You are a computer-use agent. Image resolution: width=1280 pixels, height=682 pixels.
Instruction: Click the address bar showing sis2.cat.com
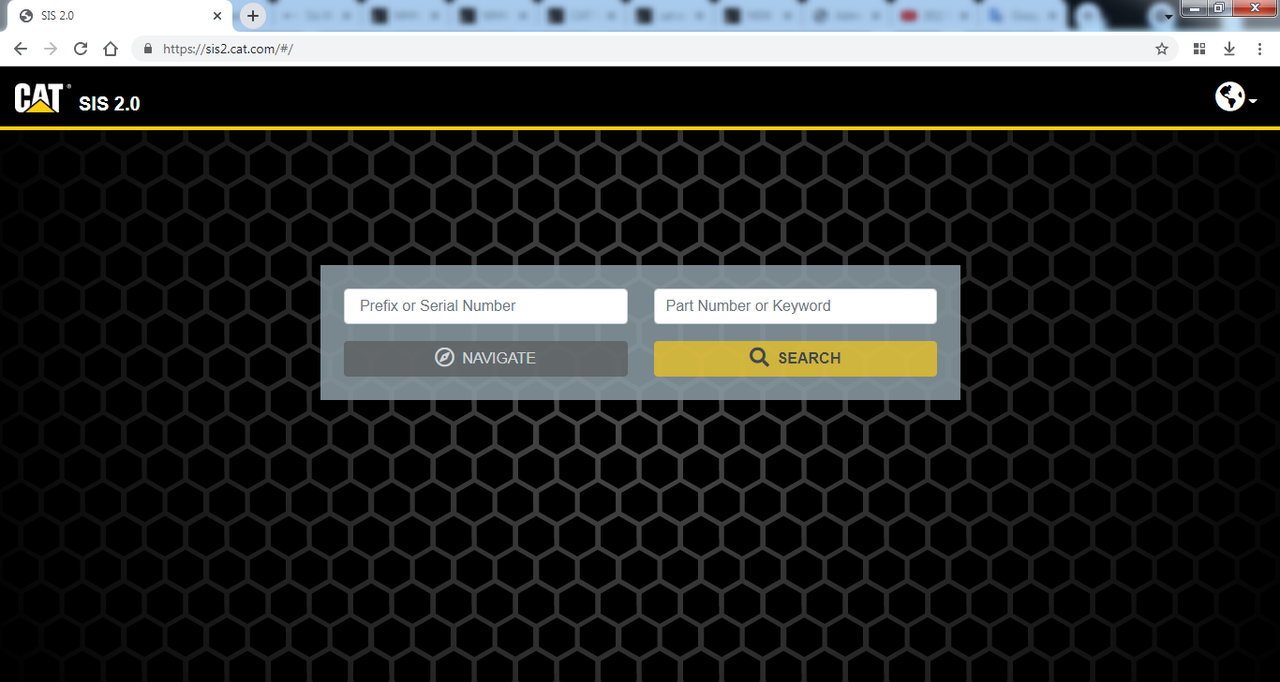pos(655,49)
